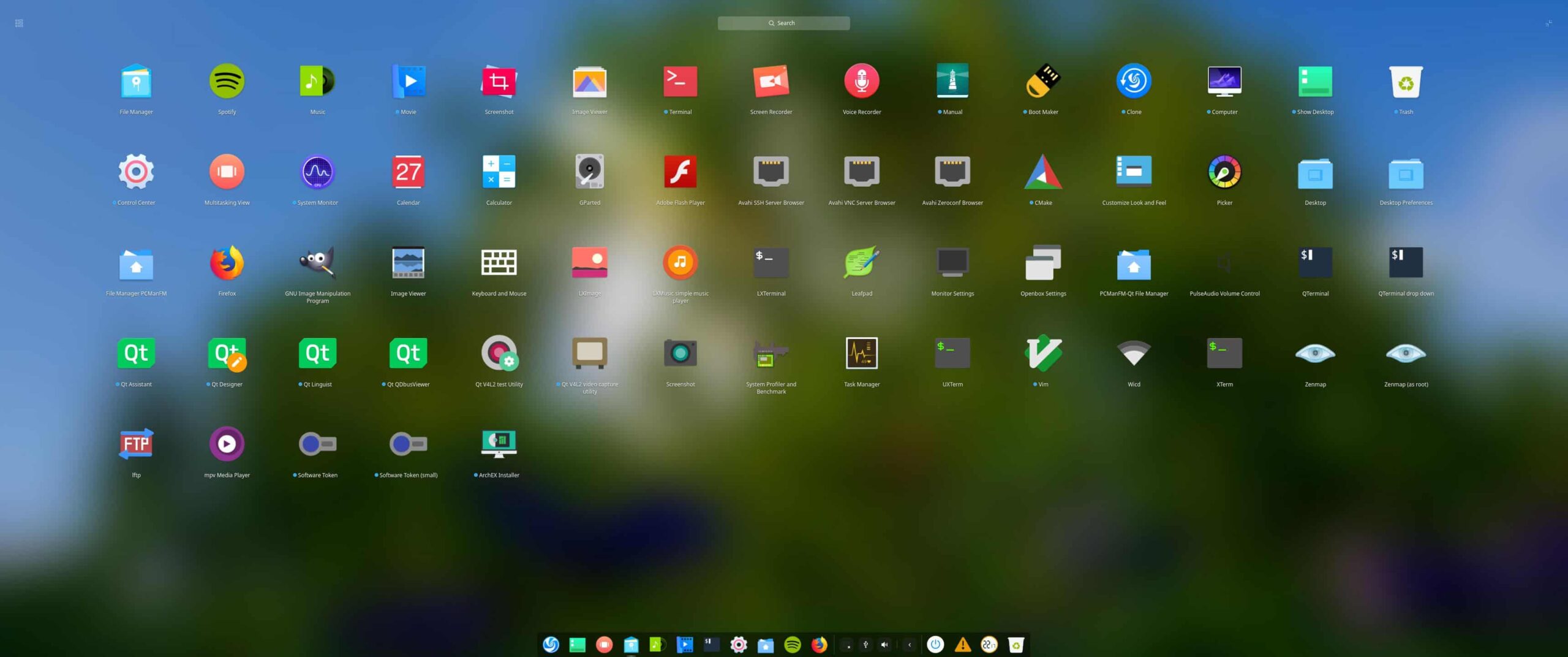Open System Monitor
Image resolution: width=1568 pixels, height=657 pixels.
[317, 172]
